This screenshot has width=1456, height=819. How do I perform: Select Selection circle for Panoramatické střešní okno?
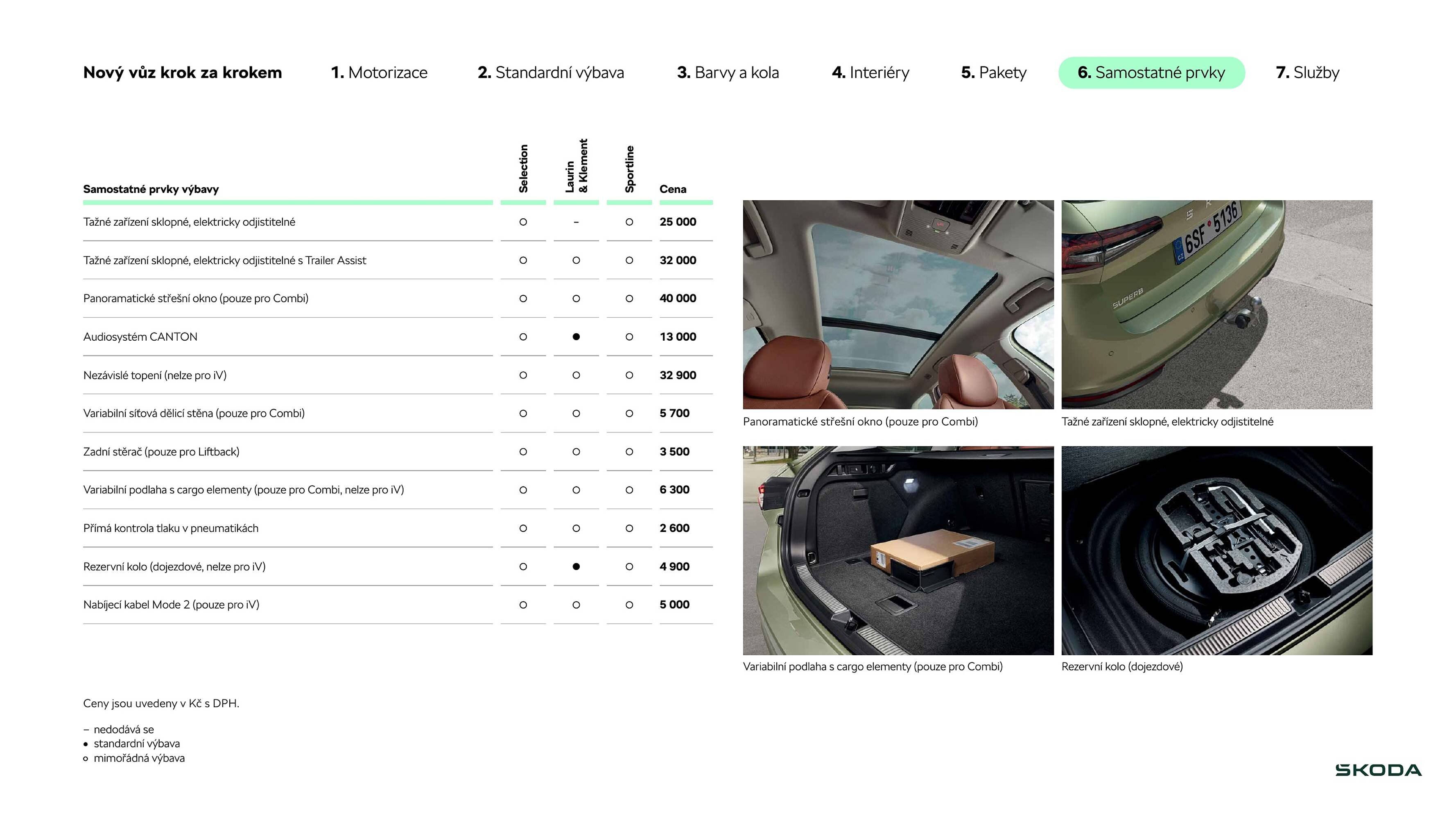(523, 299)
